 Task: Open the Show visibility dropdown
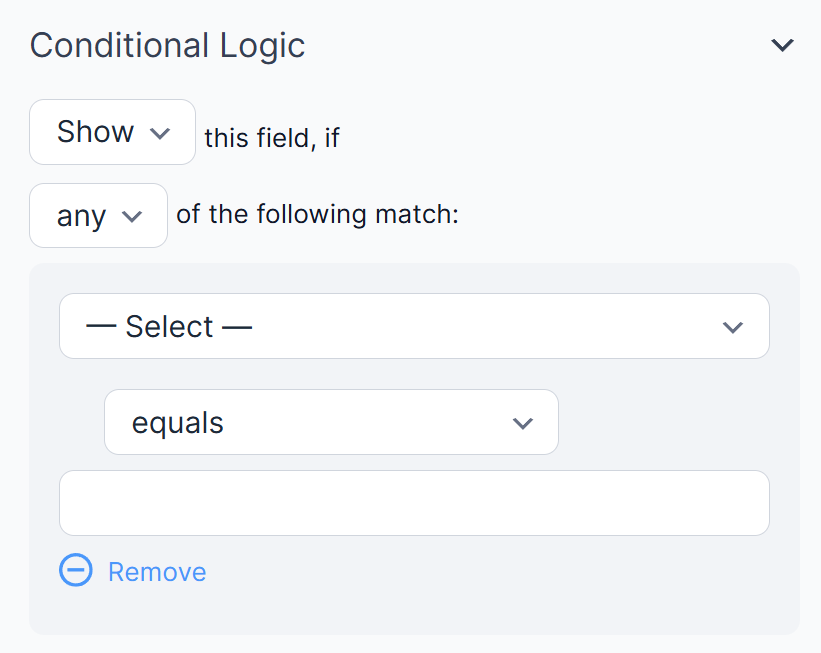coord(112,130)
